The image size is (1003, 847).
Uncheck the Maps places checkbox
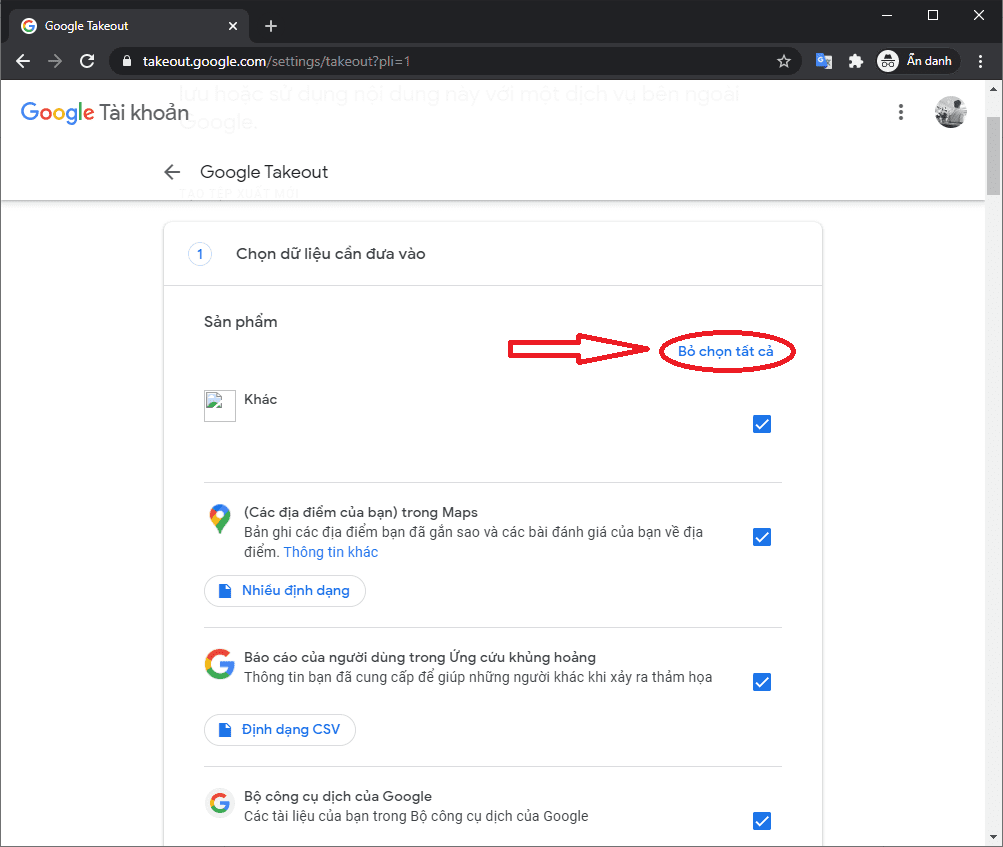(x=762, y=537)
